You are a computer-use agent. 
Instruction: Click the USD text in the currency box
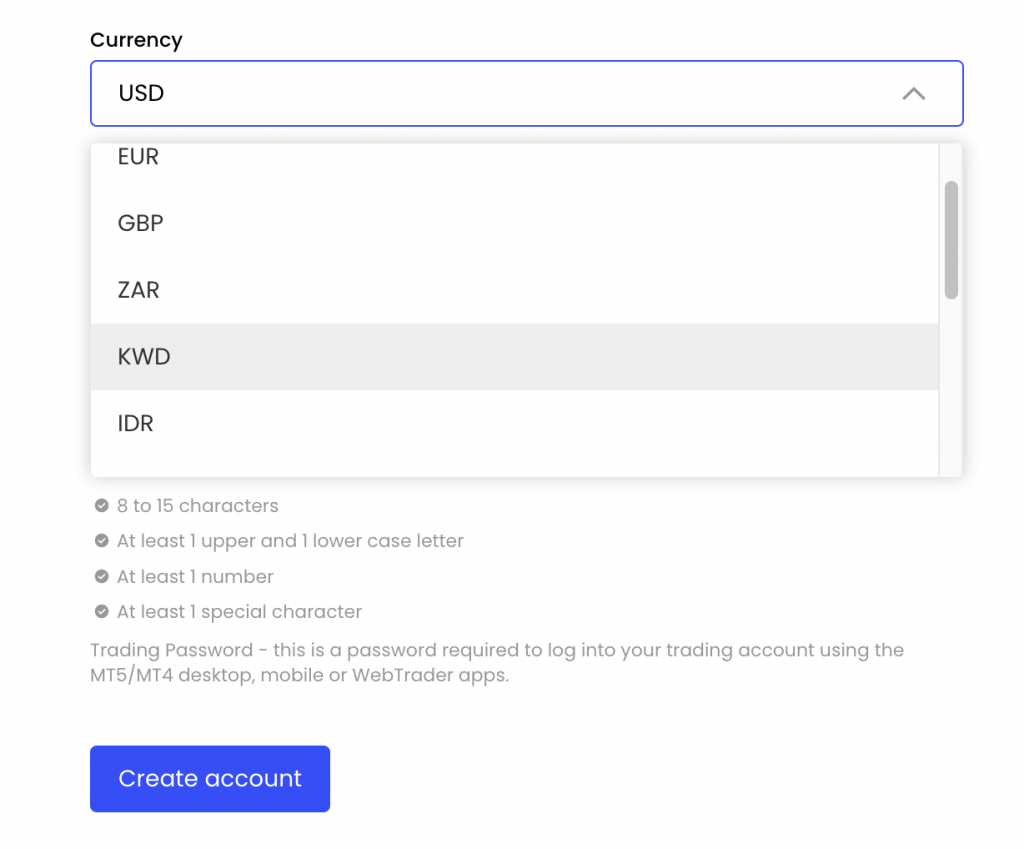[141, 93]
